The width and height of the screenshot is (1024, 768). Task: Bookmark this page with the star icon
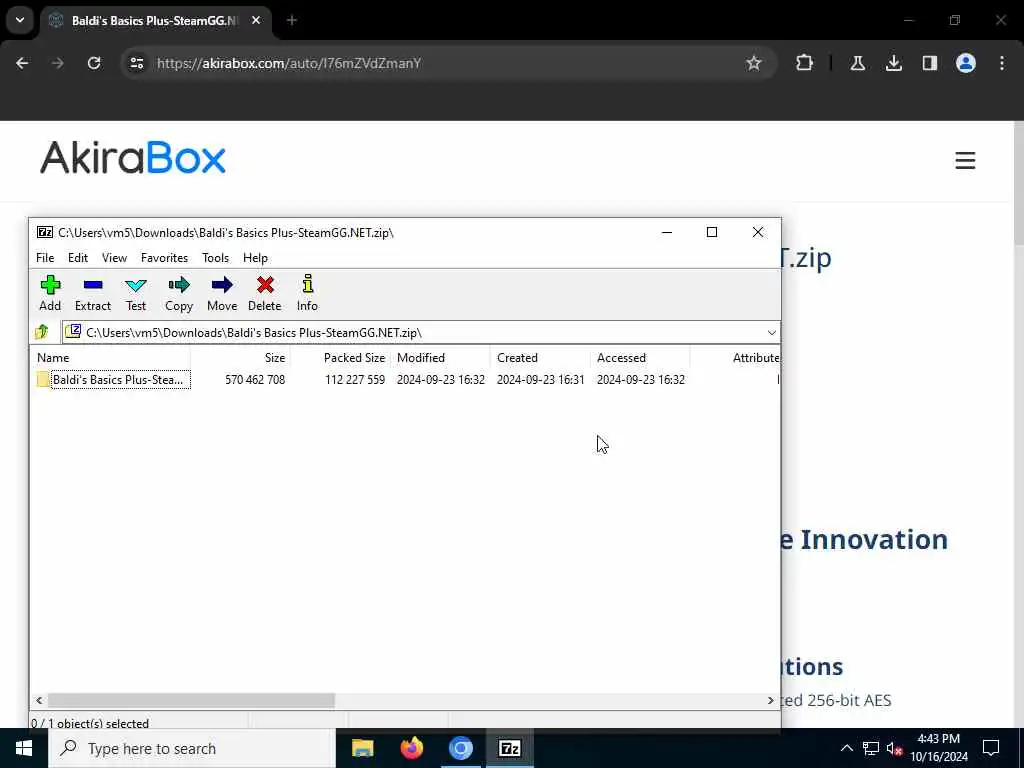tap(754, 63)
